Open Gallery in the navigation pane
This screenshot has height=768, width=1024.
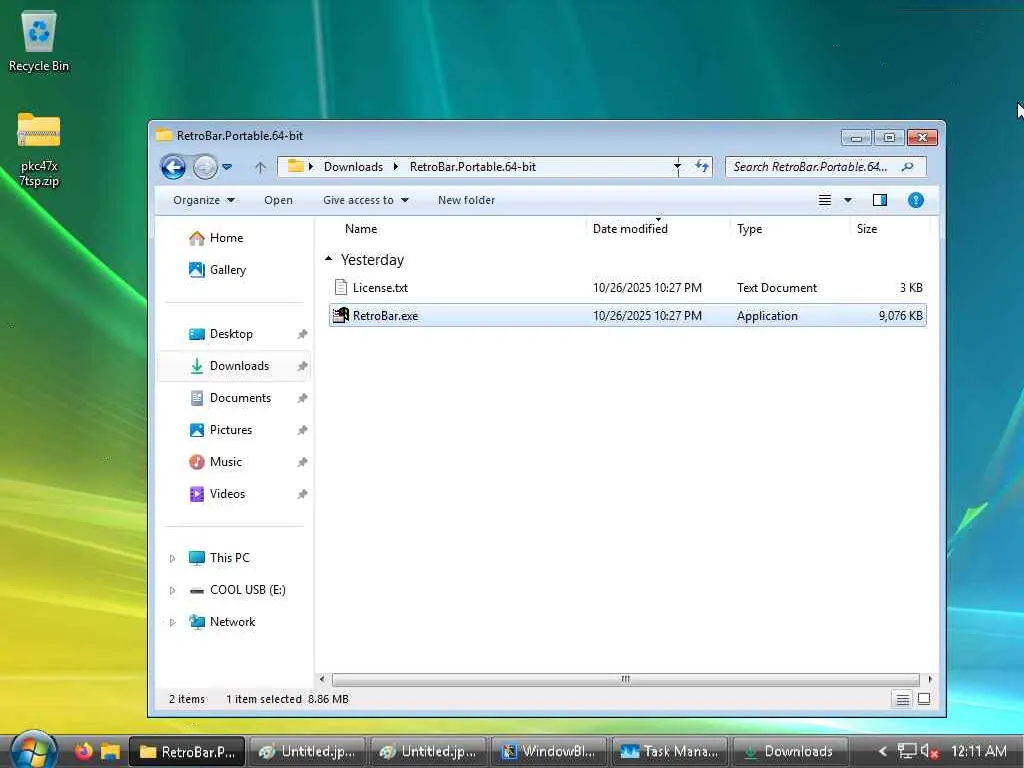coord(227,270)
